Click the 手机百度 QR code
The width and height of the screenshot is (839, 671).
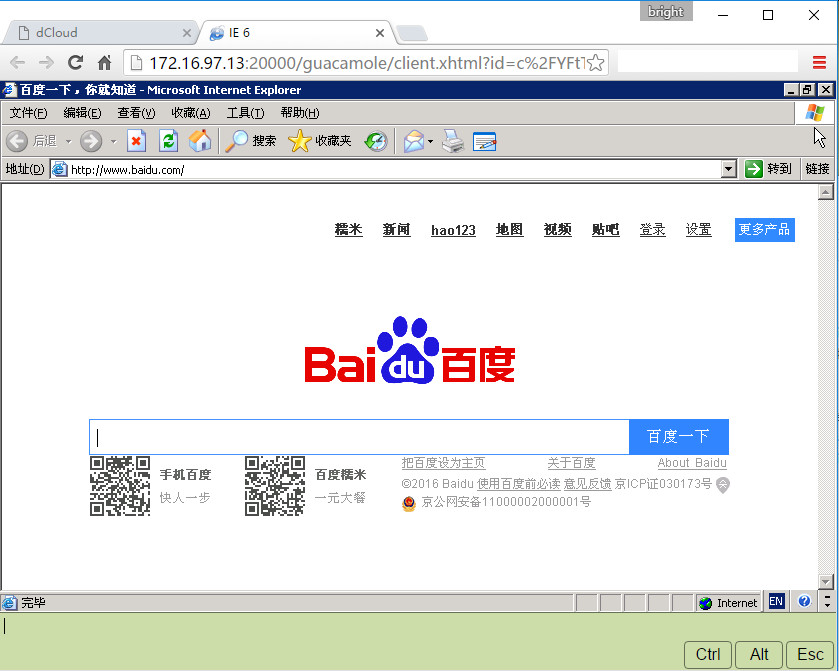click(120, 486)
